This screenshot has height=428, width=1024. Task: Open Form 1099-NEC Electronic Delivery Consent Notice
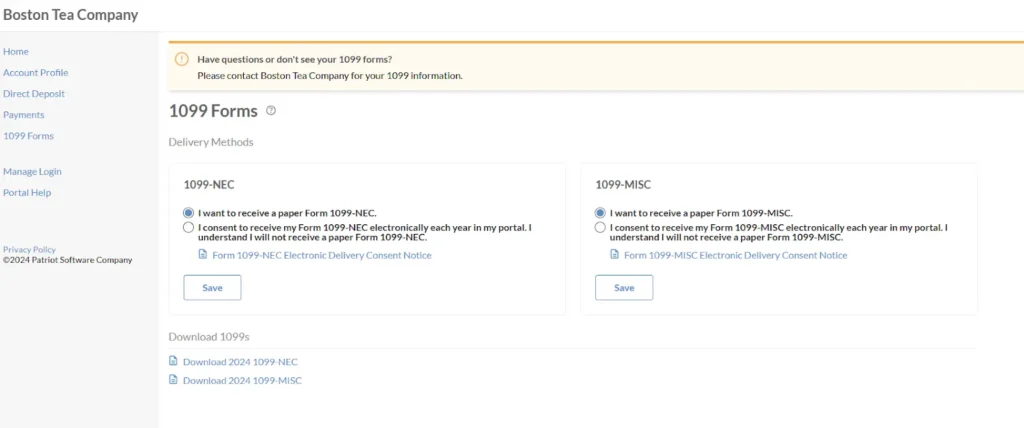[322, 255]
